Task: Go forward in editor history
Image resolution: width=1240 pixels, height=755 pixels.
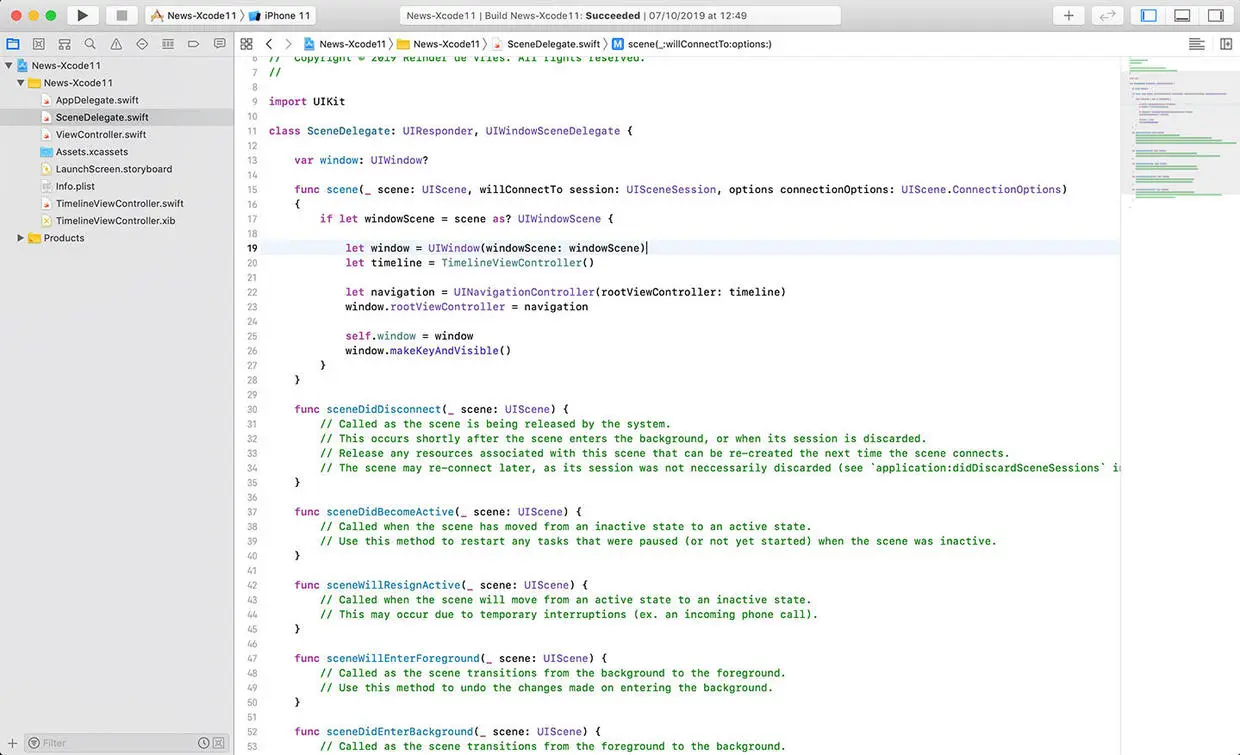Action: click(289, 44)
